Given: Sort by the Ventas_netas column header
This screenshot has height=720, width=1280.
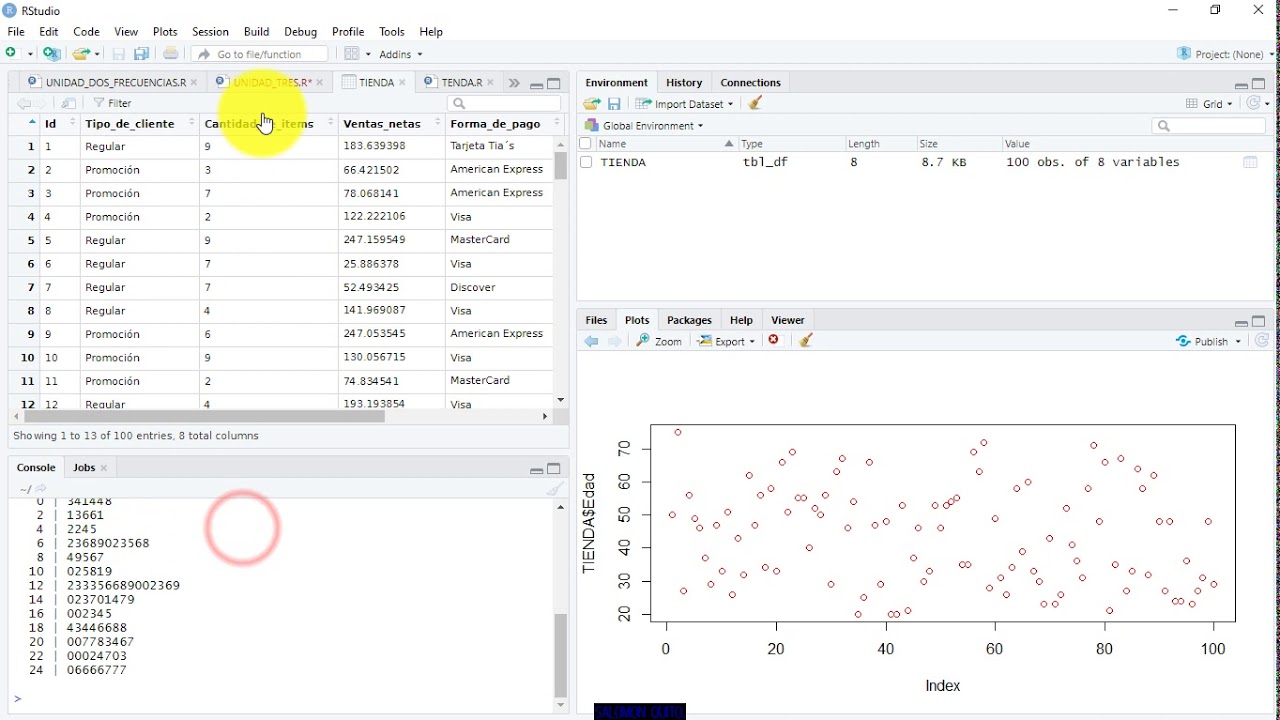Looking at the screenshot, I should tap(391, 124).
